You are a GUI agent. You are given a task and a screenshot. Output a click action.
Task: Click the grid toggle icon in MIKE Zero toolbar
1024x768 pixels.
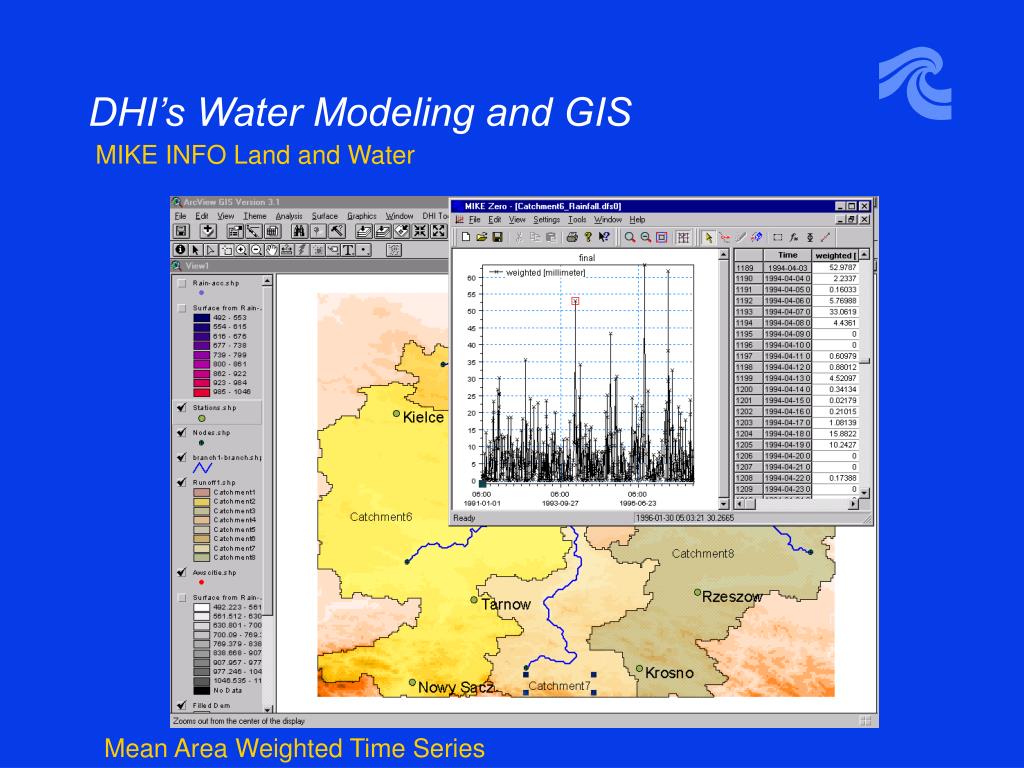click(683, 237)
